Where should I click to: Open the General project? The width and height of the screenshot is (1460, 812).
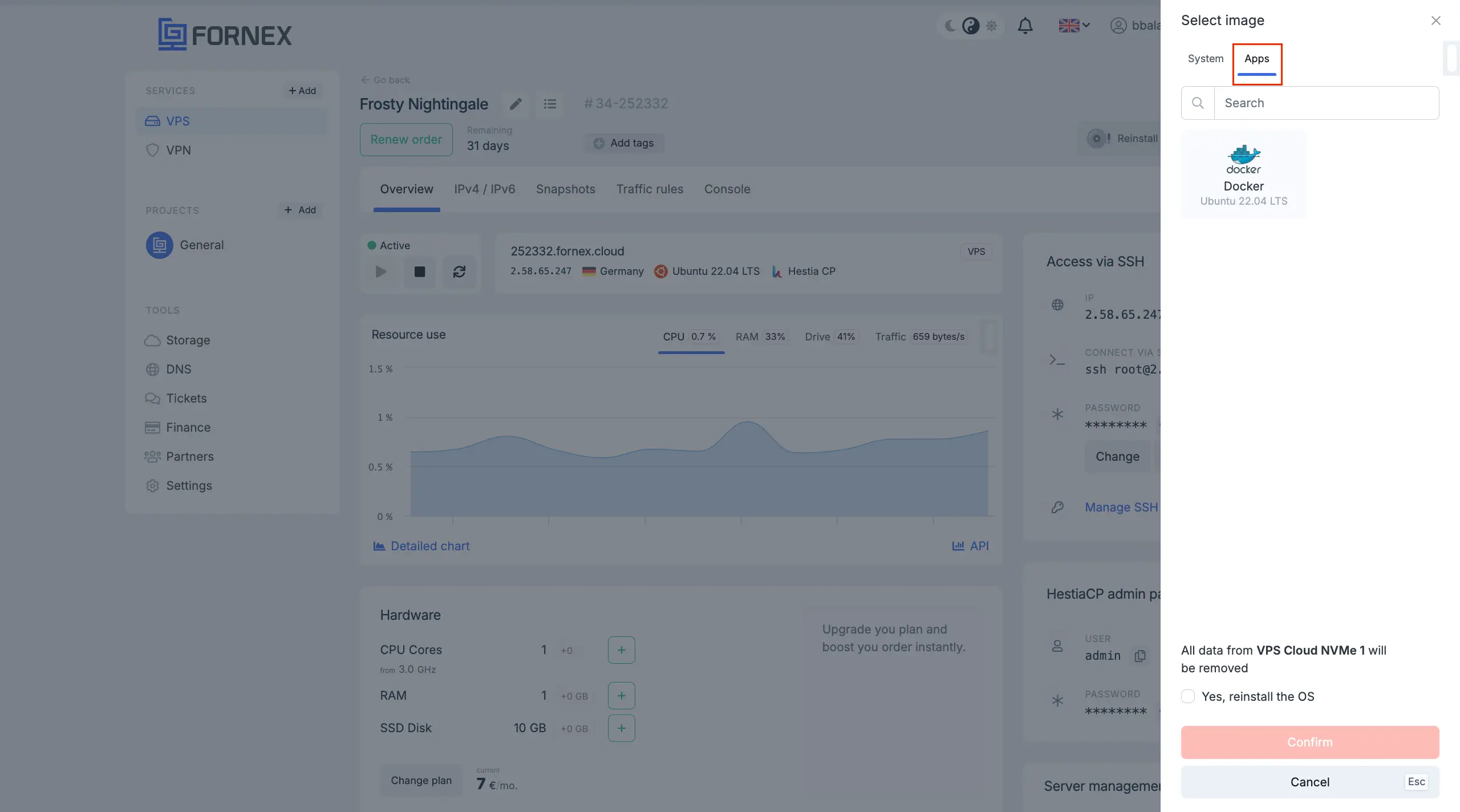185,245
